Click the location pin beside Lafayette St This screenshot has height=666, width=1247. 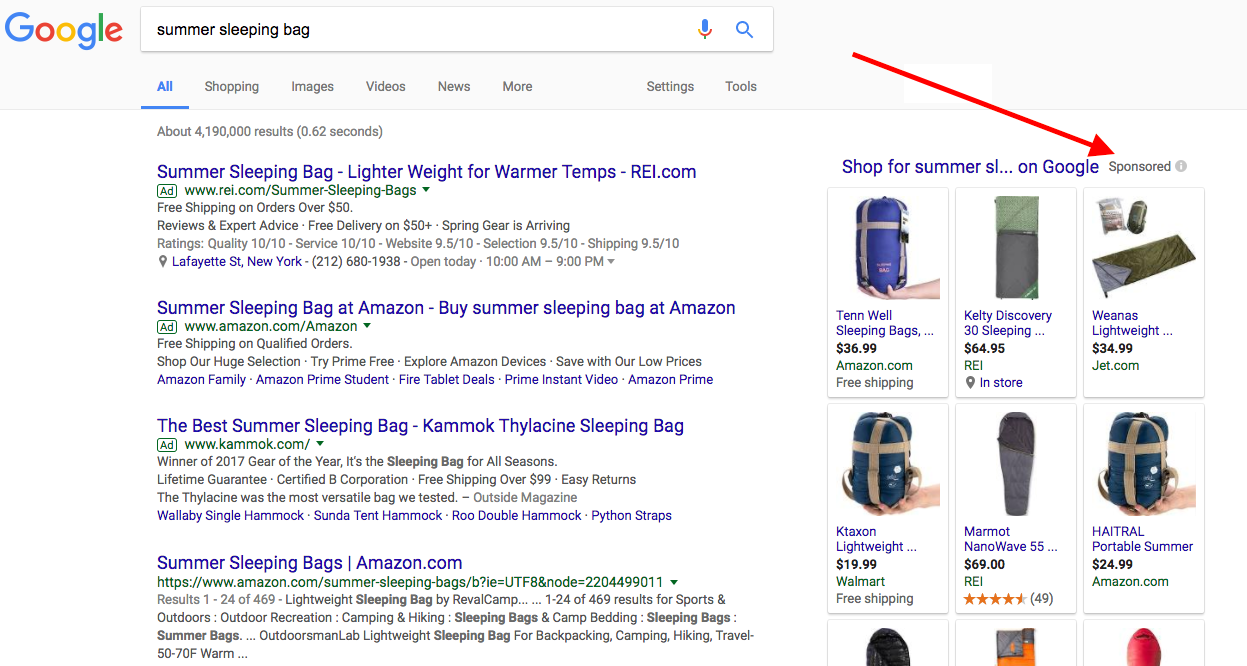coord(163,262)
